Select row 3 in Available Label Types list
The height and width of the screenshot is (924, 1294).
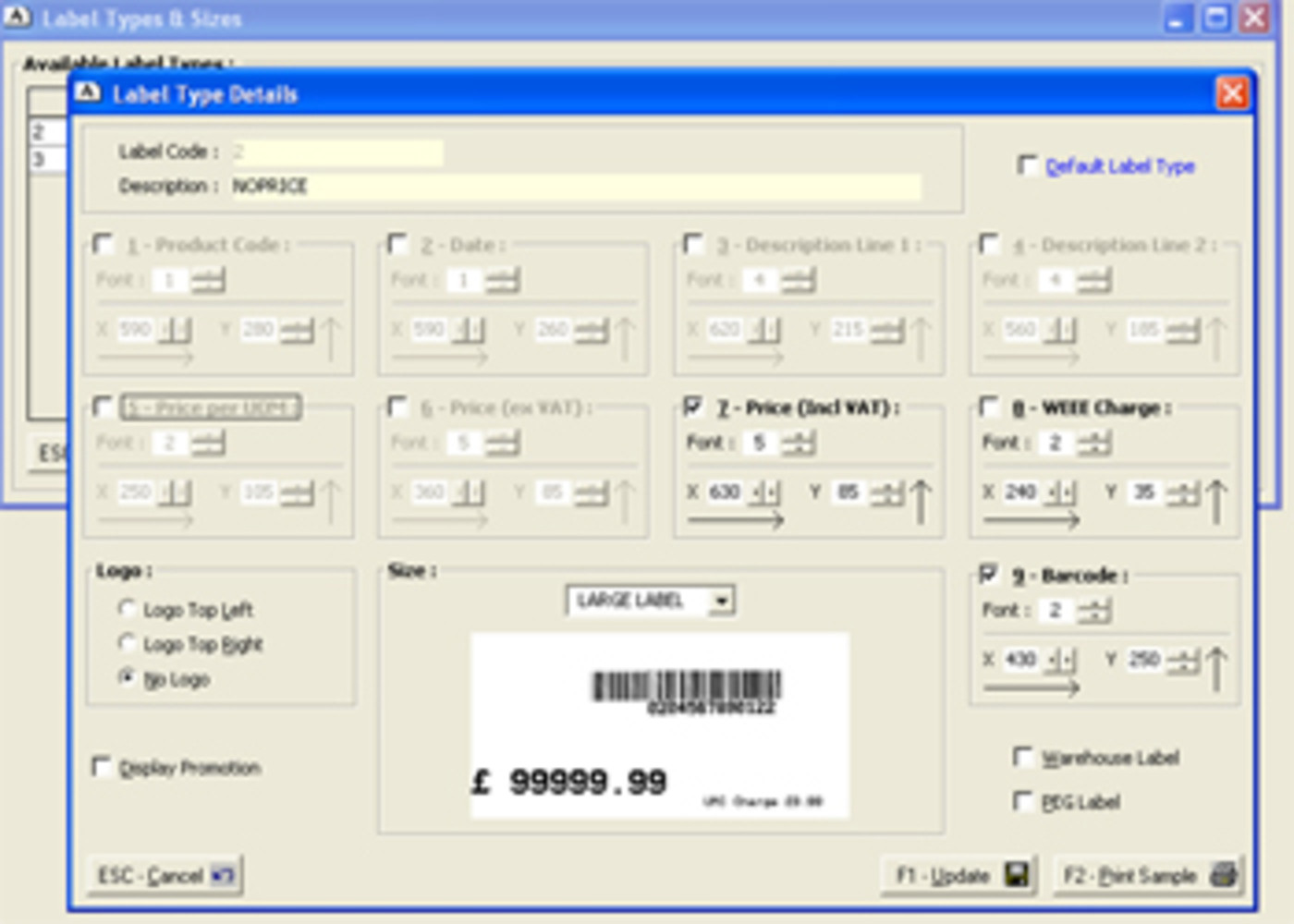48,159
